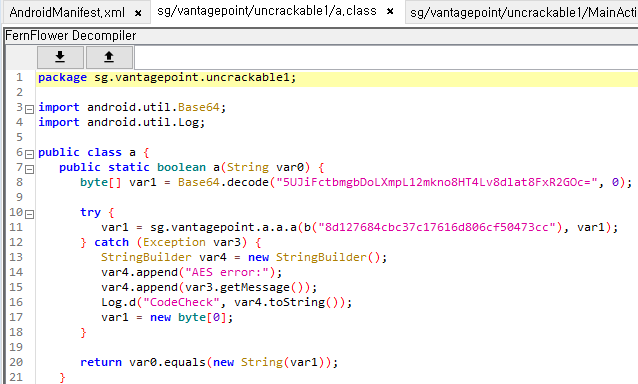Click line number 19 in the gutter
This screenshot has width=638, height=384.
[x=16, y=347]
